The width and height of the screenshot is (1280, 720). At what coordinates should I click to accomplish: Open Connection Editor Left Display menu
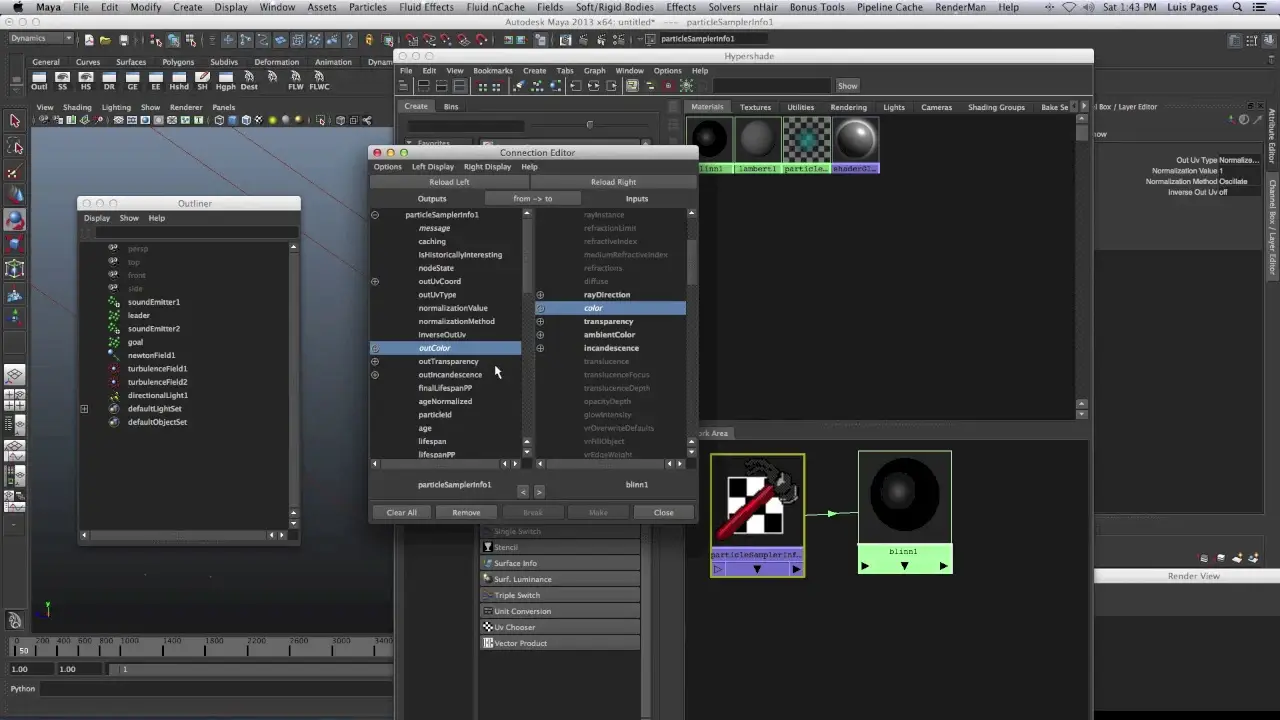[432, 167]
